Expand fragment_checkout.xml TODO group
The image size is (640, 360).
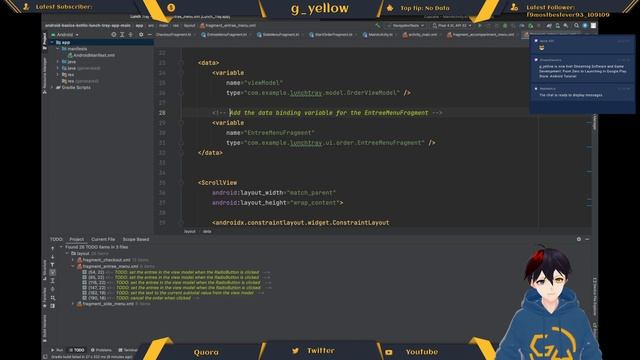pyautogui.click(x=73, y=260)
